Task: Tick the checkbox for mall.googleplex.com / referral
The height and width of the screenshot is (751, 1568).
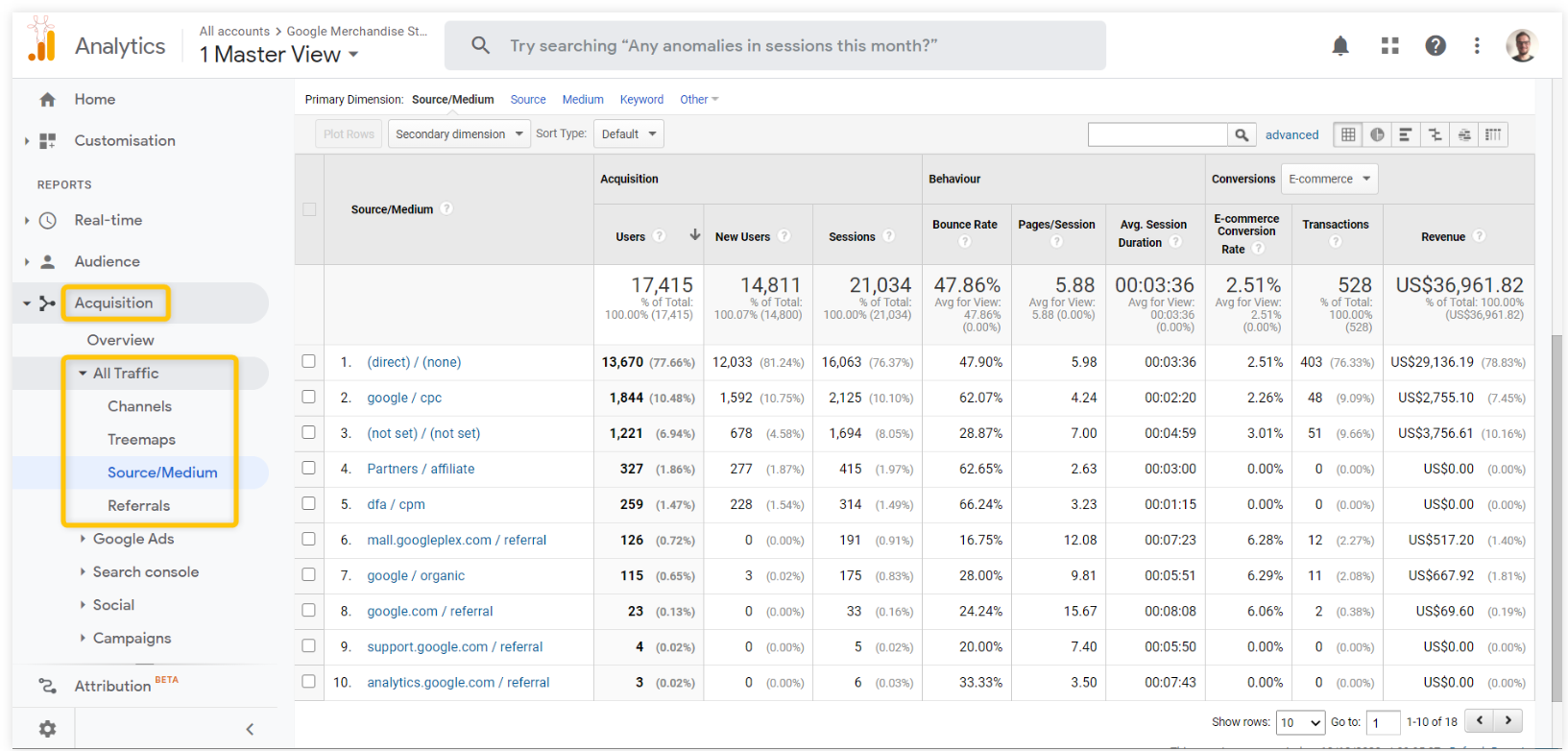Action: [x=308, y=539]
